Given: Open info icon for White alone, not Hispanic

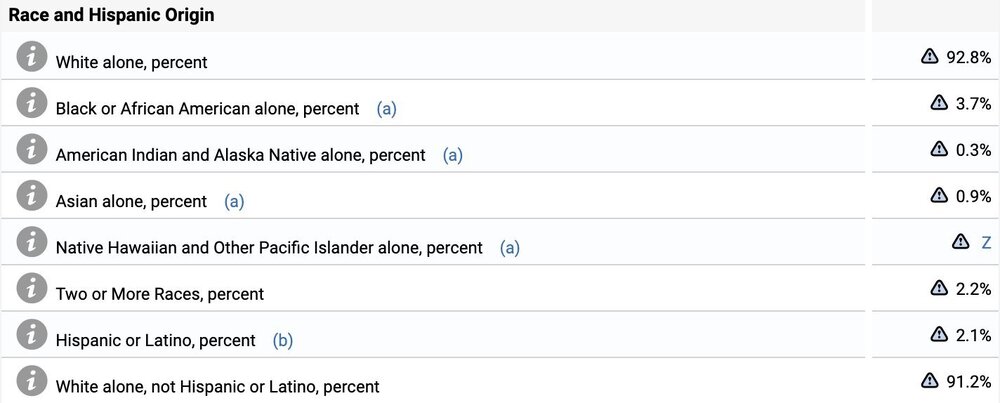Looking at the screenshot, I should point(32,382).
